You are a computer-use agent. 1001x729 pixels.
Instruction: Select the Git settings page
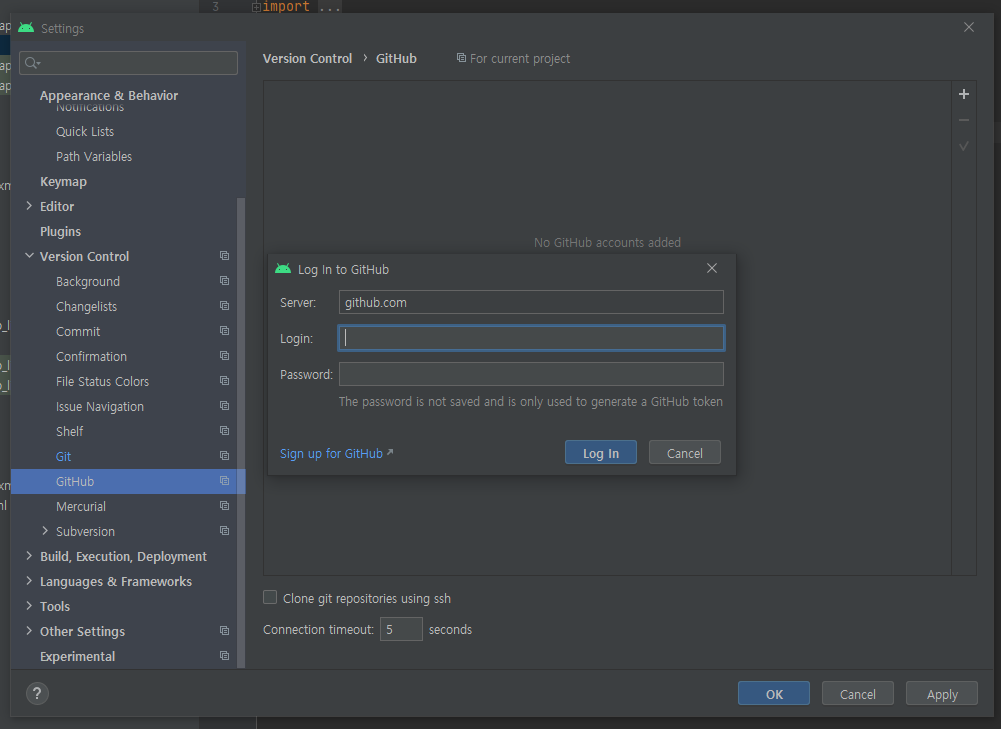[x=63, y=456]
